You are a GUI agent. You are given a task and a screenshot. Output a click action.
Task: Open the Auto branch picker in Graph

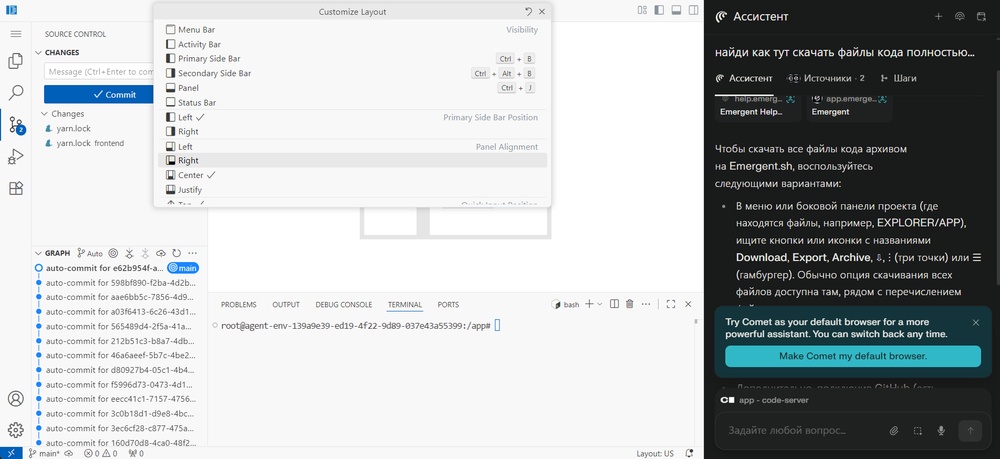point(90,253)
